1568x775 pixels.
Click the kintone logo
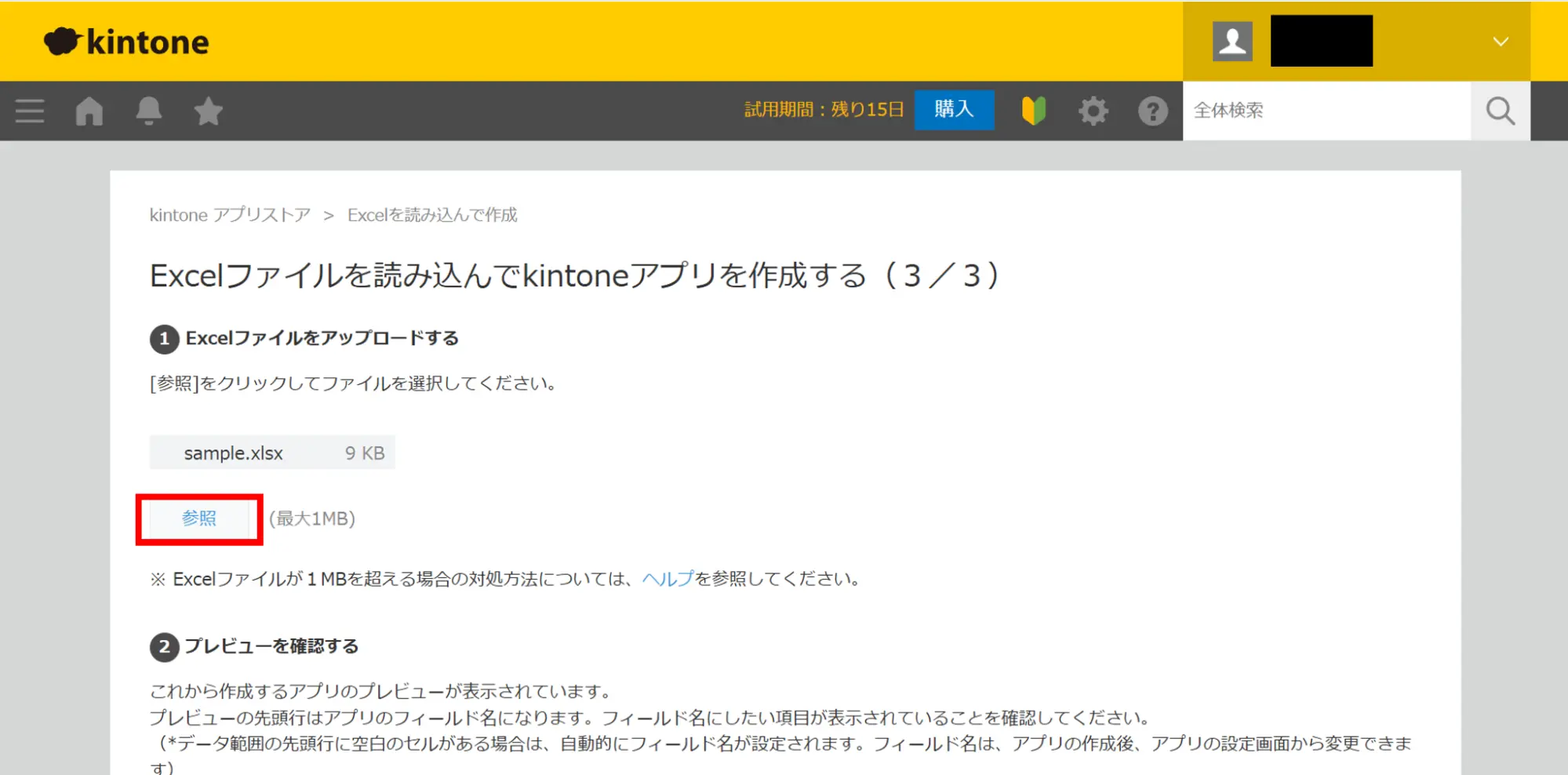pyautogui.click(x=127, y=42)
